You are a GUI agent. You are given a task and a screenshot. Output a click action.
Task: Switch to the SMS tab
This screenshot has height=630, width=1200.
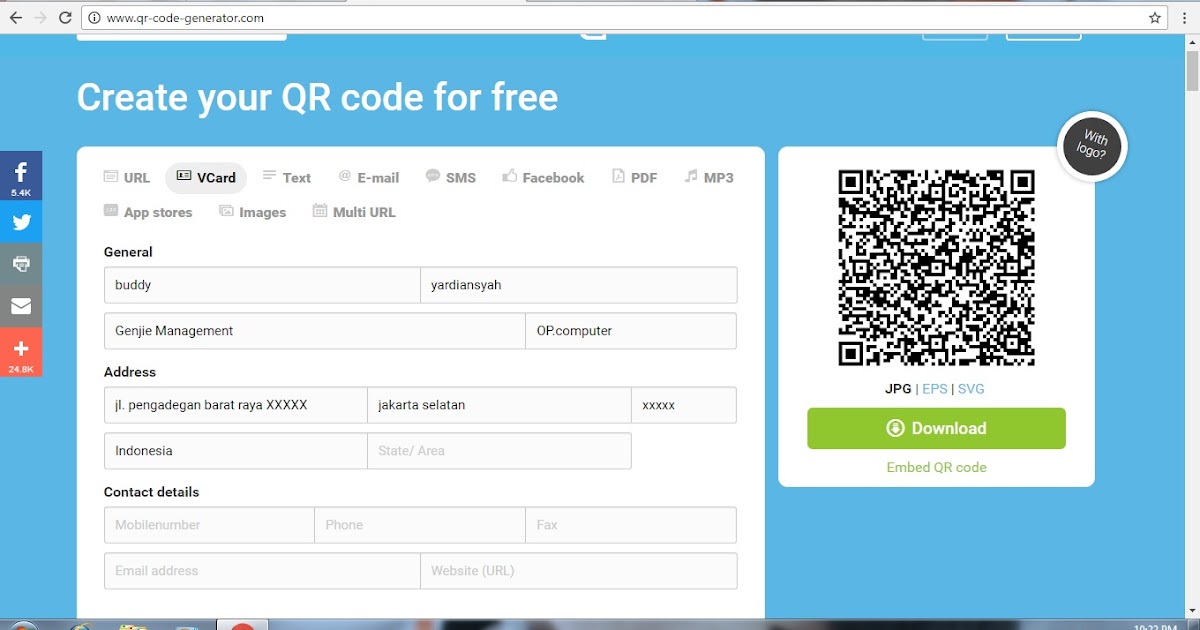coord(451,178)
